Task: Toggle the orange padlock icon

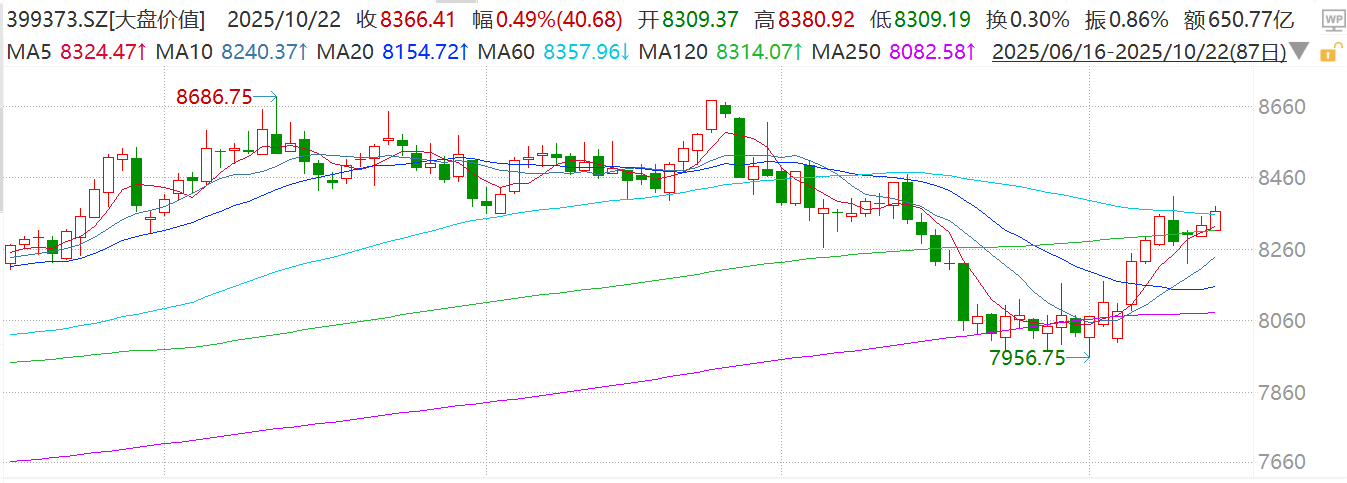Action: (x=1328, y=52)
